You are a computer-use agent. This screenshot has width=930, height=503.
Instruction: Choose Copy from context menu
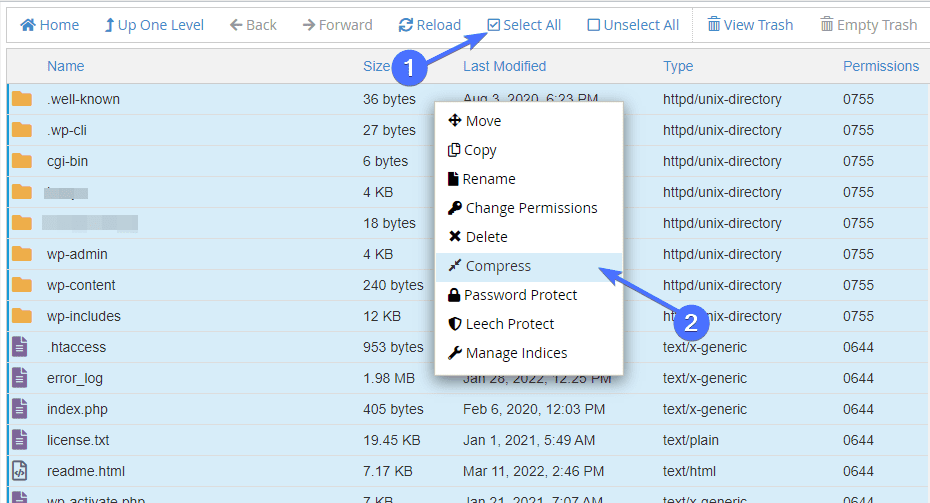pos(528,150)
